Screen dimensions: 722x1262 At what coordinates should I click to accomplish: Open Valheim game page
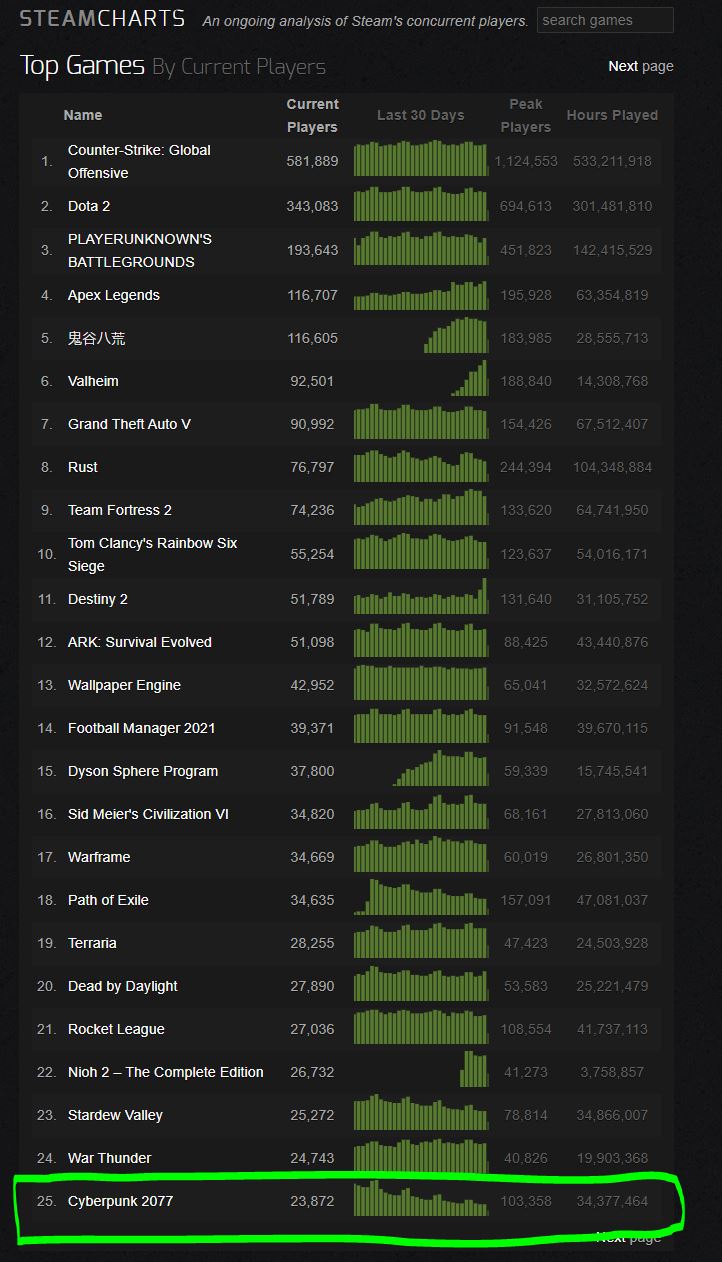[x=93, y=381]
